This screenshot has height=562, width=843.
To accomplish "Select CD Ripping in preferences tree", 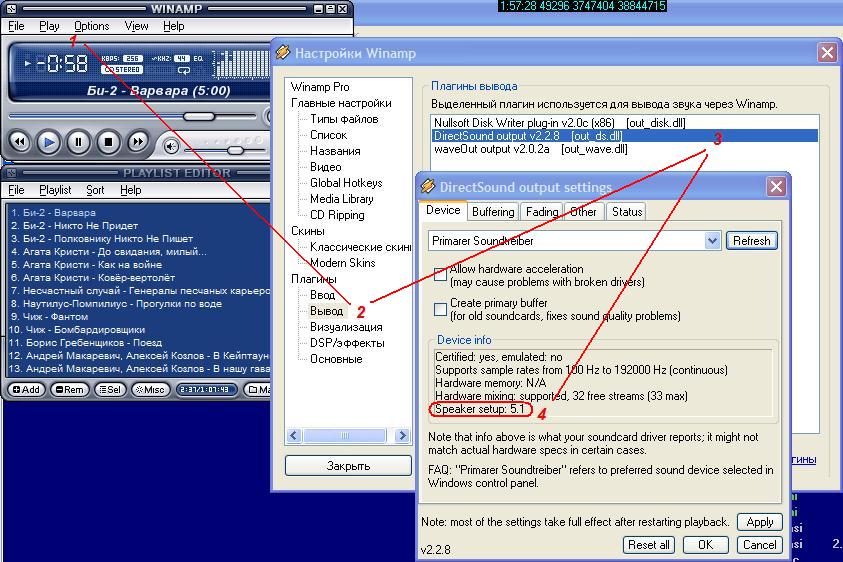I will tap(337, 215).
